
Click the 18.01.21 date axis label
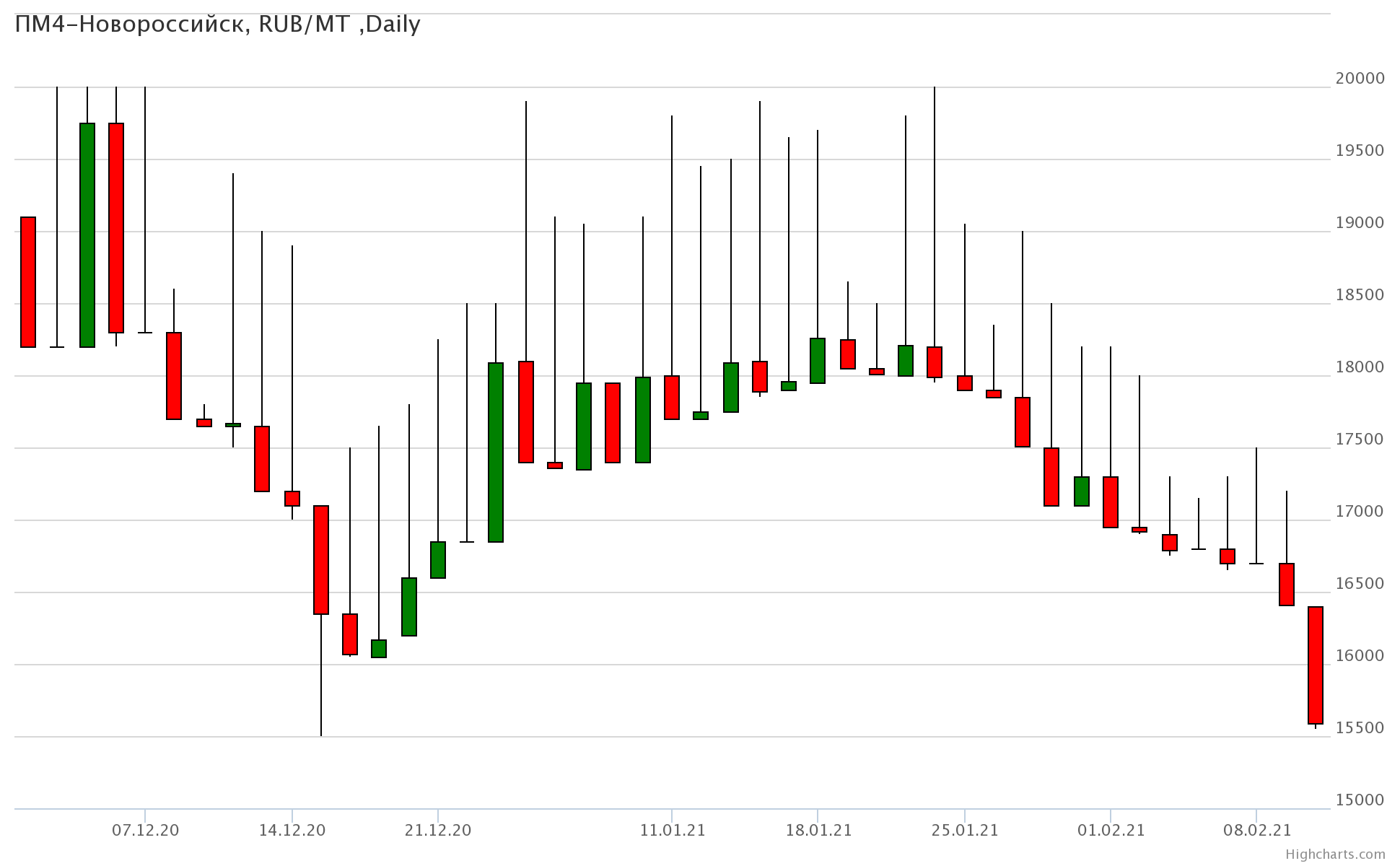[818, 831]
